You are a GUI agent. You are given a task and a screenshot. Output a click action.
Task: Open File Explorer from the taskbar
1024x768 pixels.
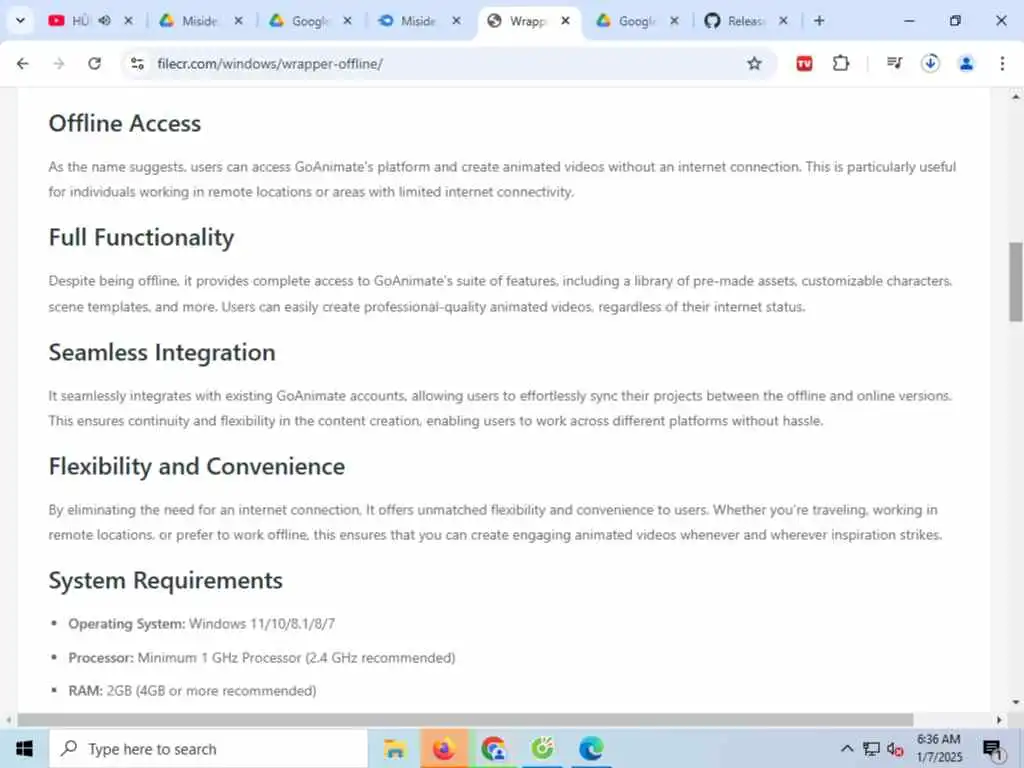tap(394, 749)
